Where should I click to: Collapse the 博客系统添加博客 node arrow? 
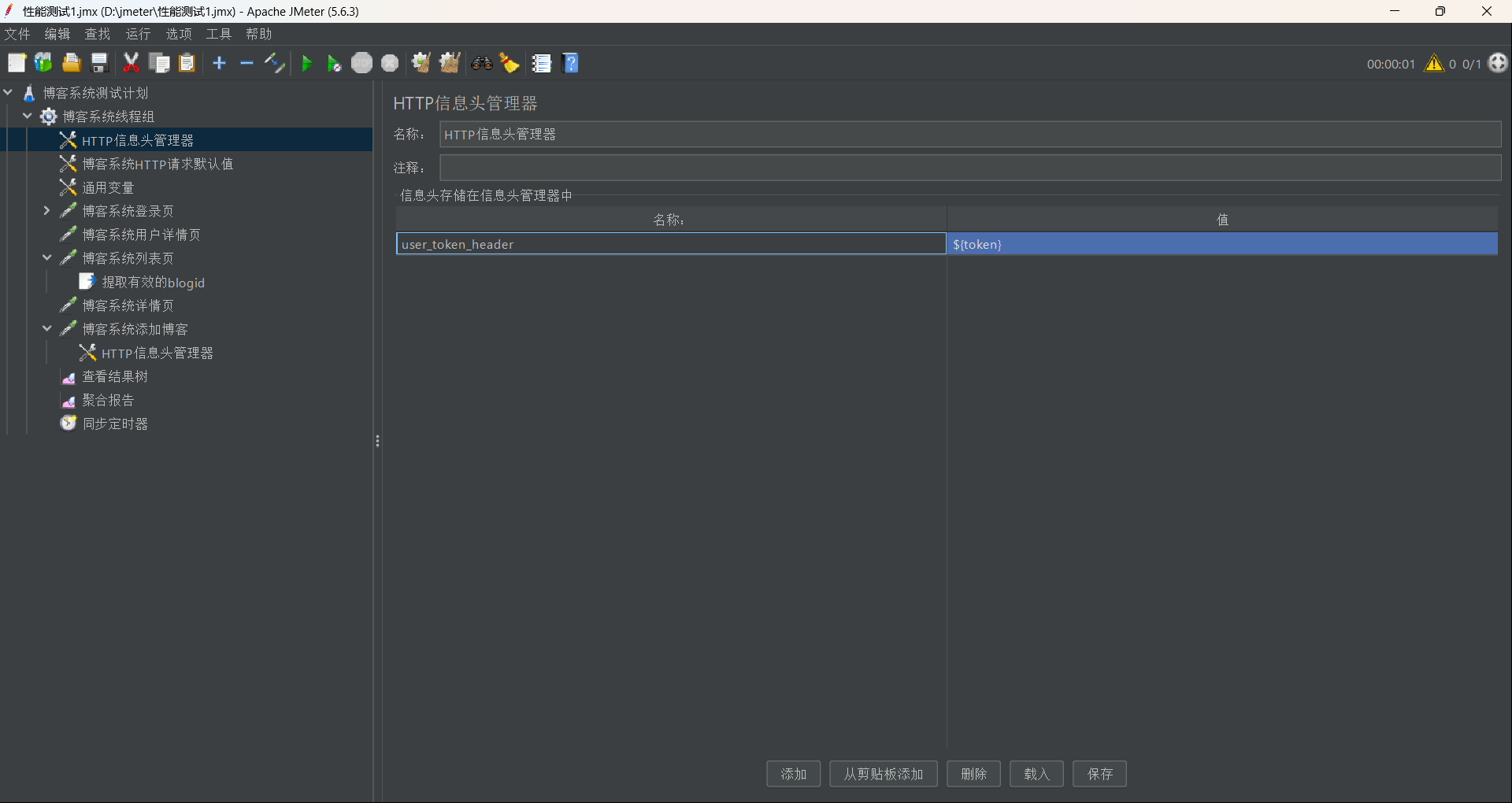[46, 329]
